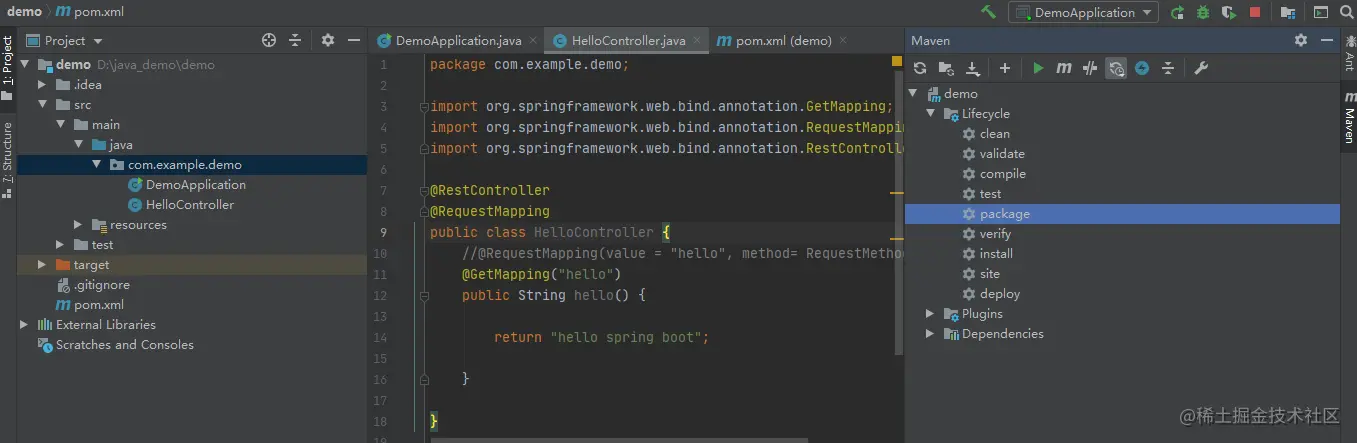The height and width of the screenshot is (443, 1357).
Task: Click Execute Maven Goal 'm' icon
Action: [1064, 68]
